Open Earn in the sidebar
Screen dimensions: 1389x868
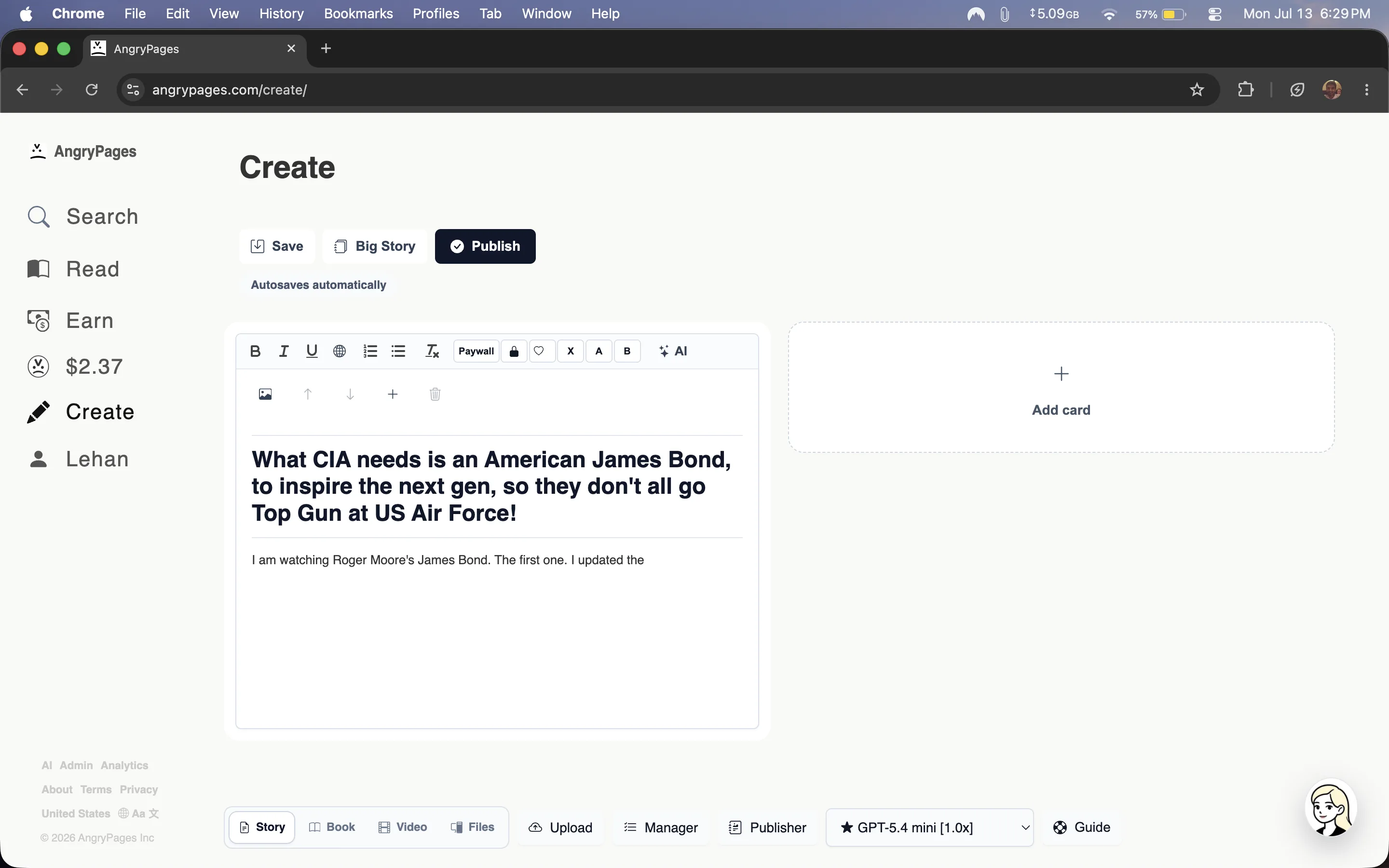point(70,320)
